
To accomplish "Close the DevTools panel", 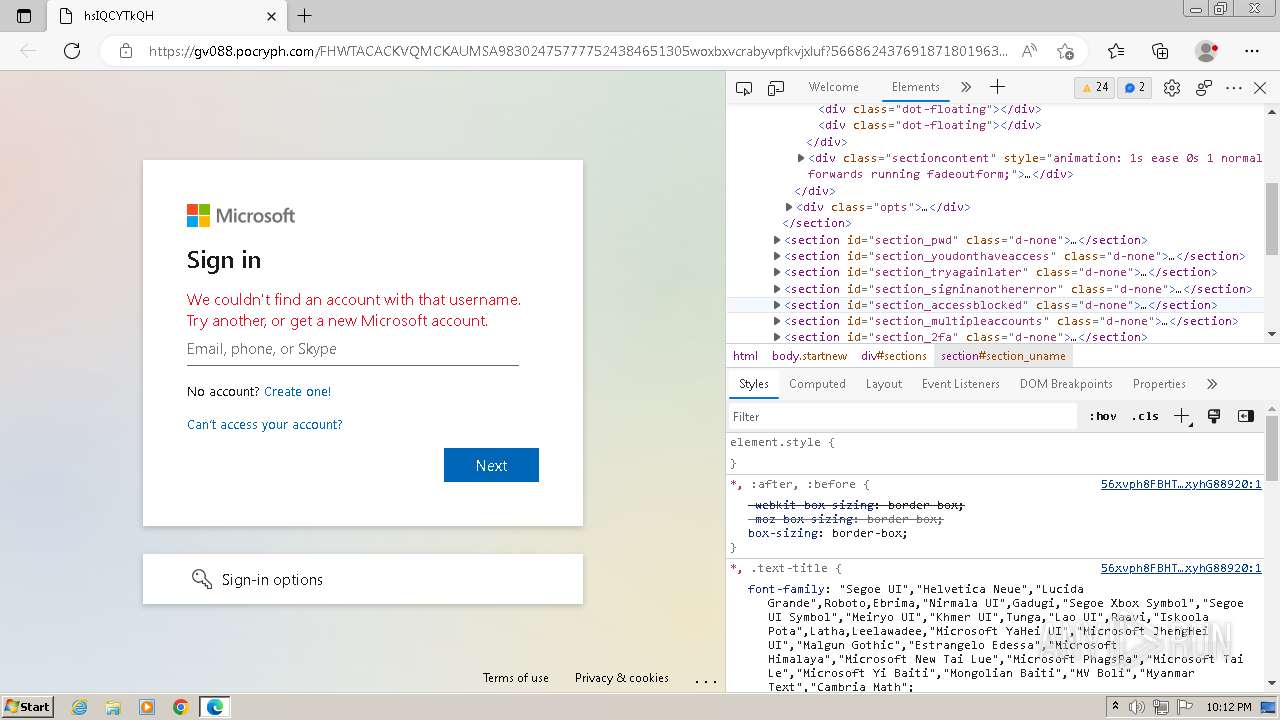I will click(x=1260, y=88).
